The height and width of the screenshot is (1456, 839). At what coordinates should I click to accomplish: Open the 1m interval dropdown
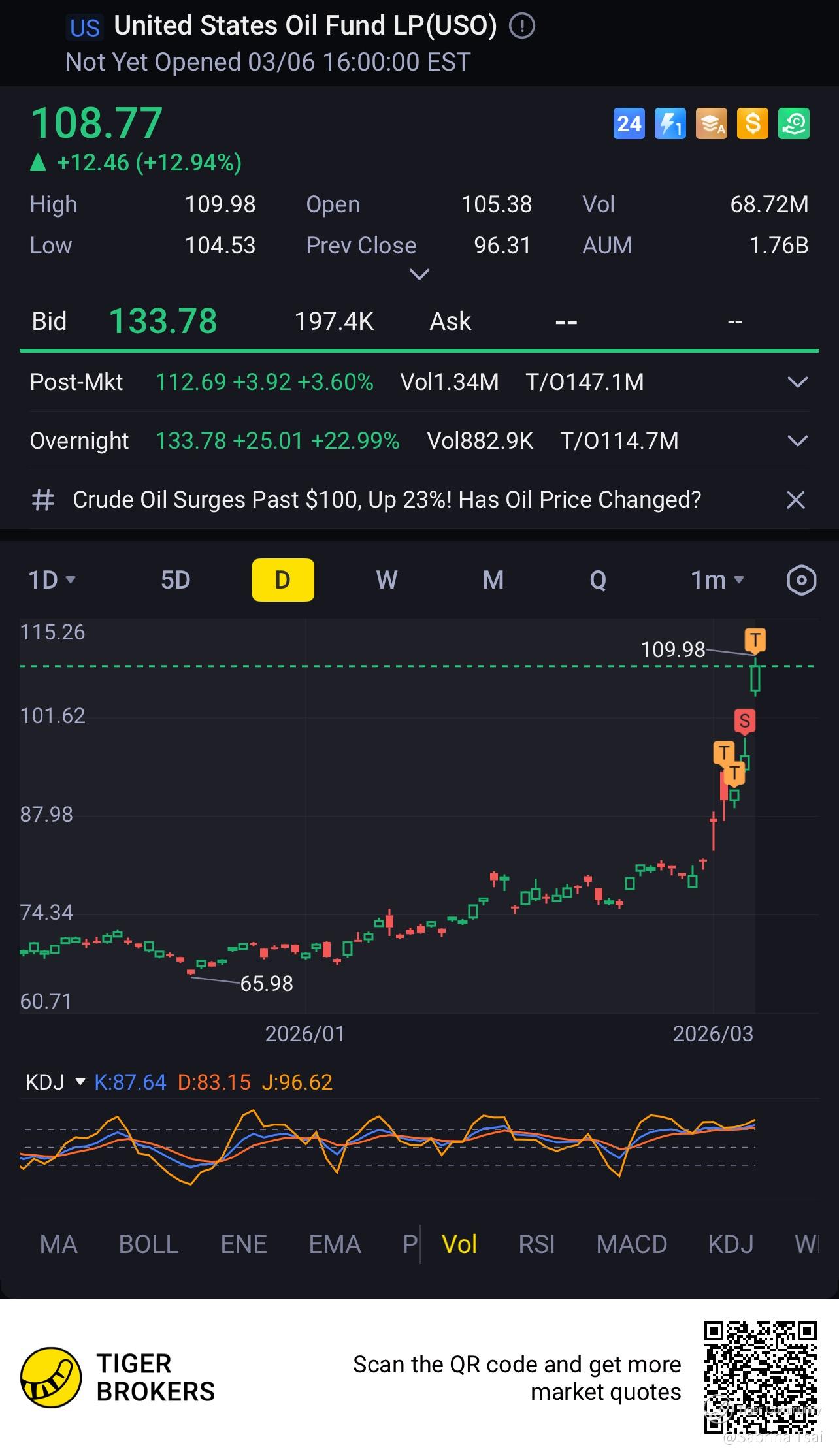[717, 580]
